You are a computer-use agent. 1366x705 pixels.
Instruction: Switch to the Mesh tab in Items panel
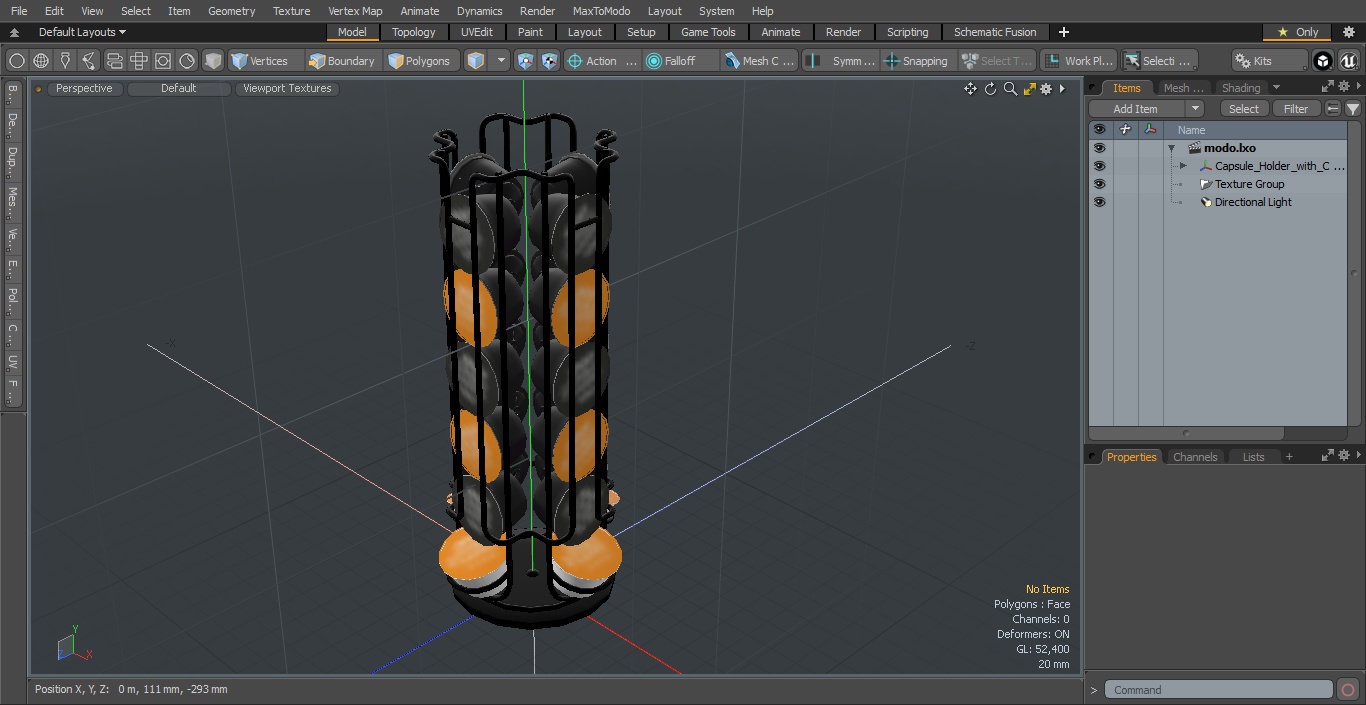click(x=1183, y=88)
